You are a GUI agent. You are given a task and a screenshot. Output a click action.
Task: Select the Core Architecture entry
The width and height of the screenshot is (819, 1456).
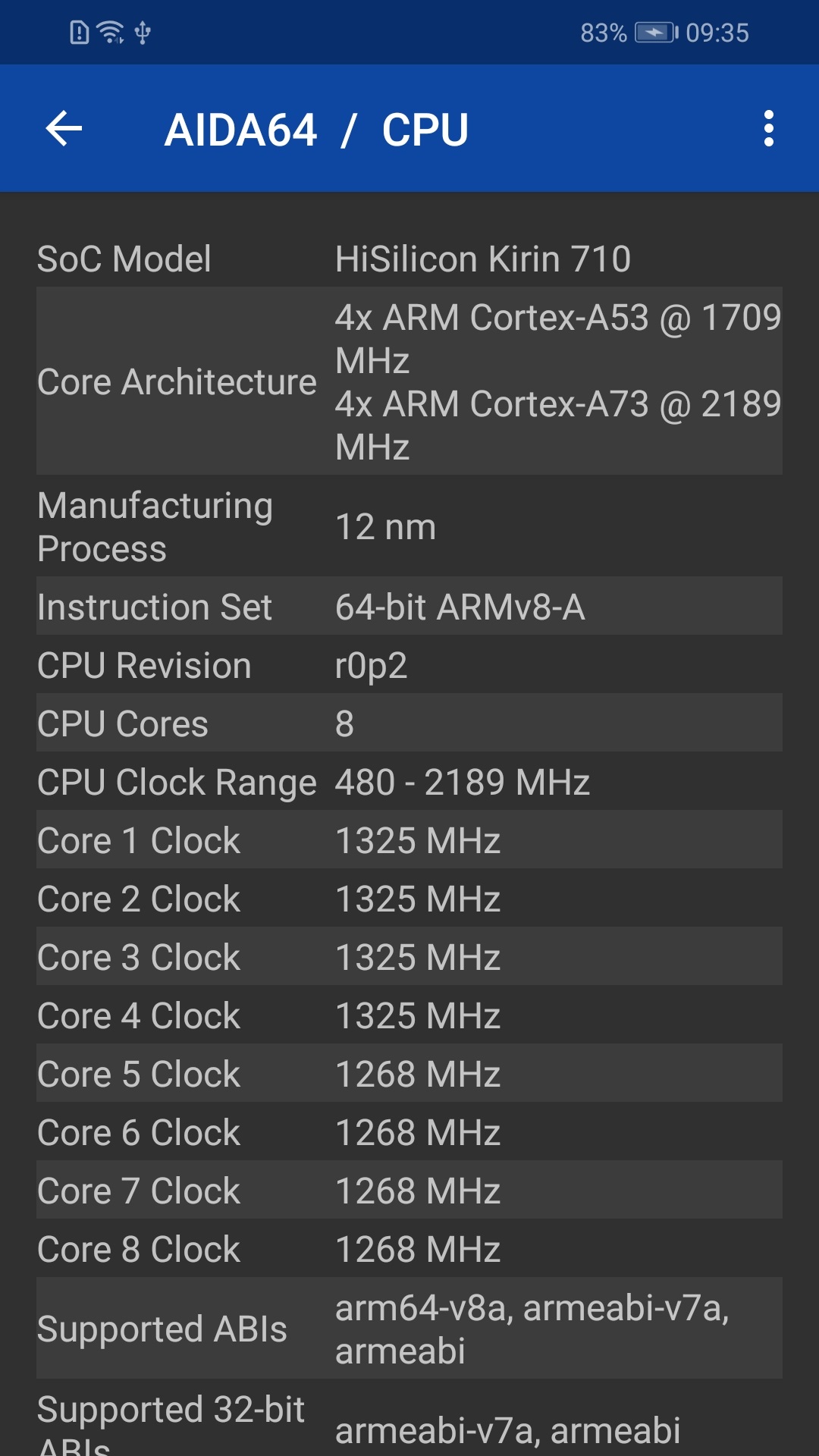178,381
